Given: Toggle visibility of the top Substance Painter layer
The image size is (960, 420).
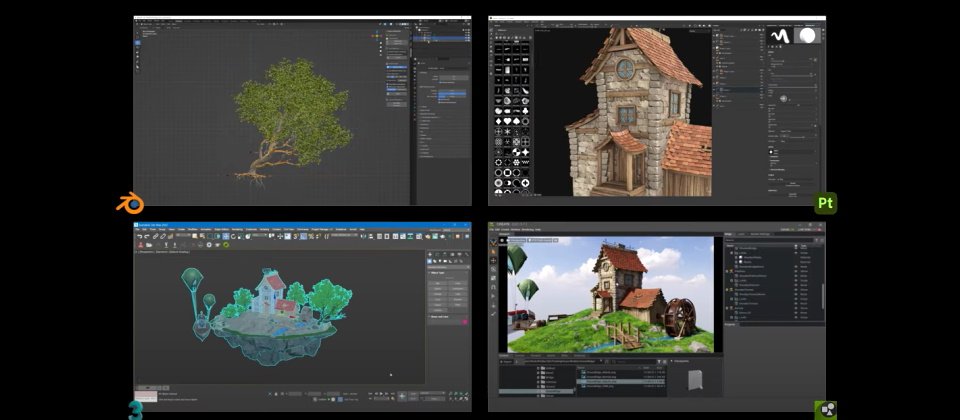Looking at the screenshot, I should pyautogui.click(x=714, y=36).
